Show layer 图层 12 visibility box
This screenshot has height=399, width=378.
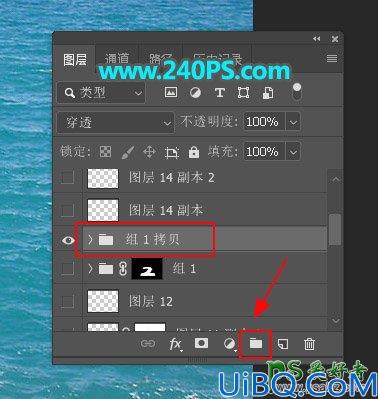point(68,301)
